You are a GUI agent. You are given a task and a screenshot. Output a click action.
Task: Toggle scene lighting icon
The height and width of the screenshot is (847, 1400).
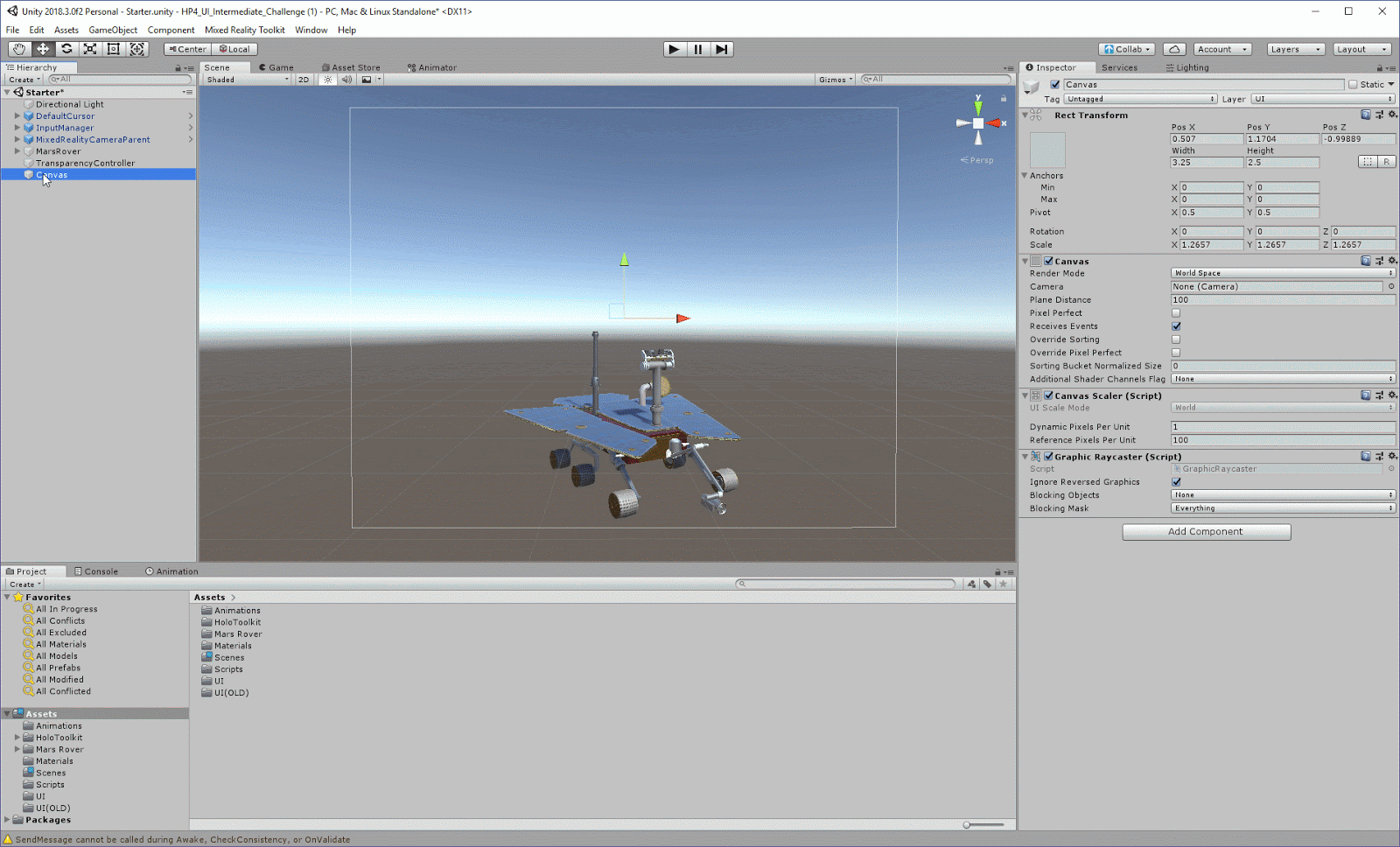pyautogui.click(x=328, y=80)
